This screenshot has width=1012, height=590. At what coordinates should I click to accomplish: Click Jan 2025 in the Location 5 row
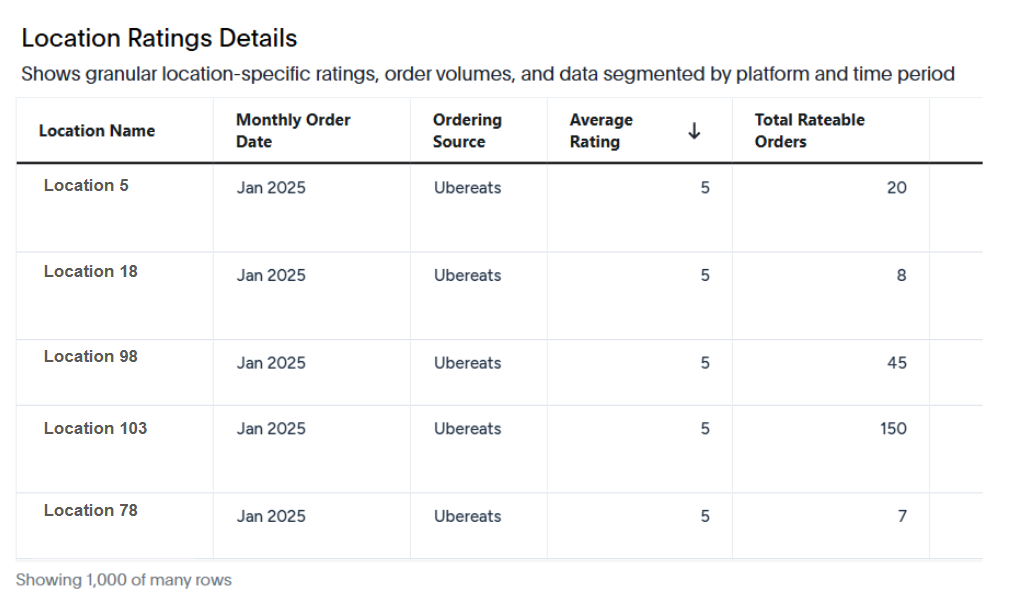click(x=270, y=188)
